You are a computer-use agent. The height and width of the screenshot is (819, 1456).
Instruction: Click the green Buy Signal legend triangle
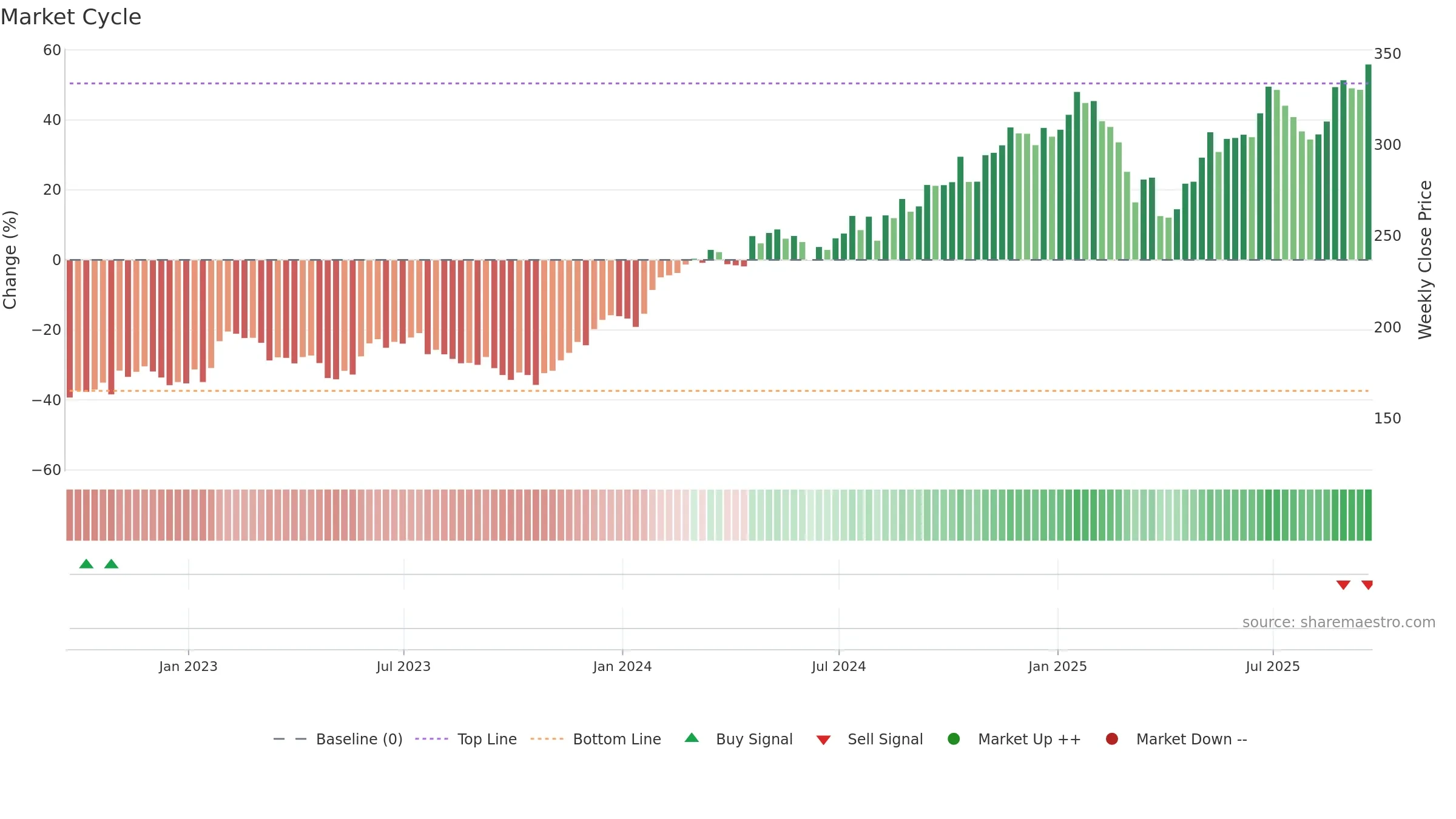pyautogui.click(x=692, y=738)
